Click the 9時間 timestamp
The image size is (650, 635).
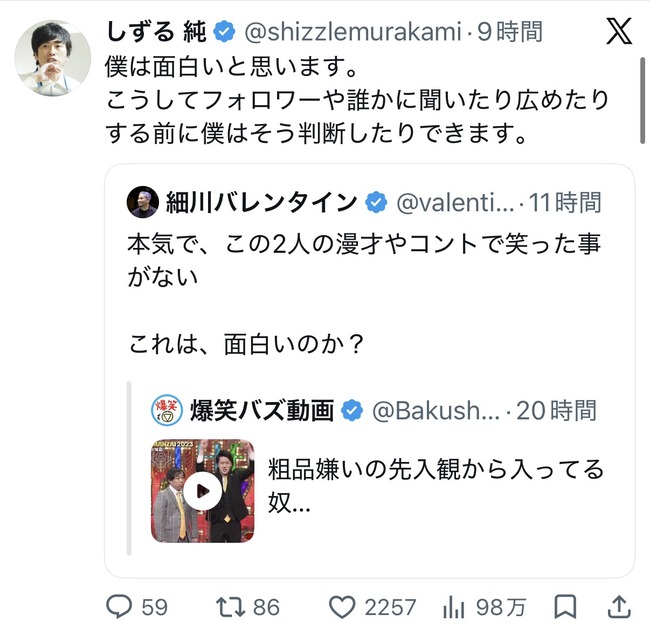pyautogui.click(x=509, y=32)
